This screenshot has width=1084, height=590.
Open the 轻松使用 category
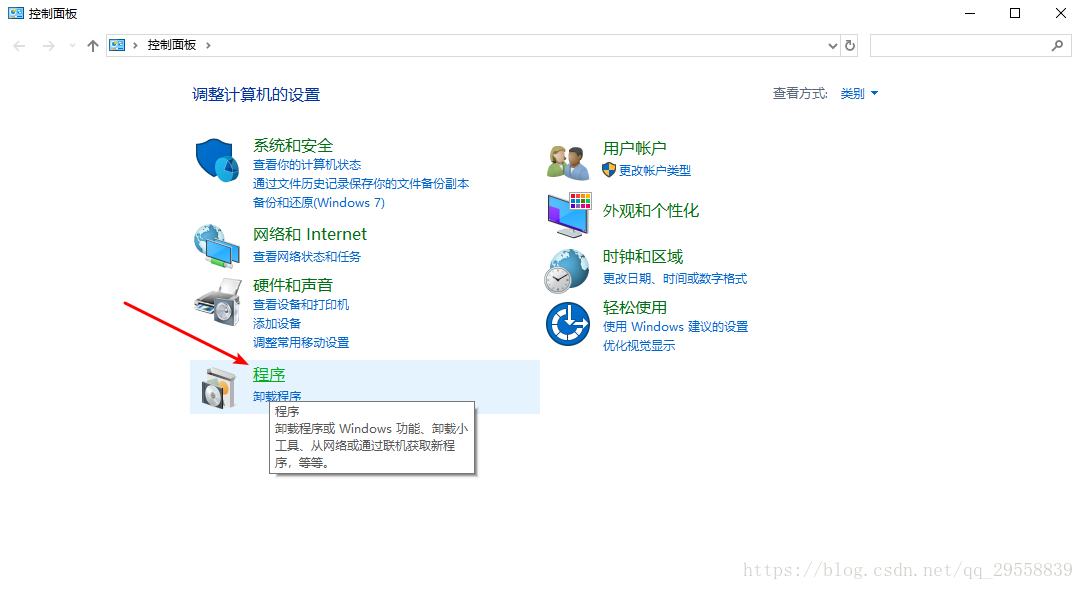pyautogui.click(x=635, y=307)
